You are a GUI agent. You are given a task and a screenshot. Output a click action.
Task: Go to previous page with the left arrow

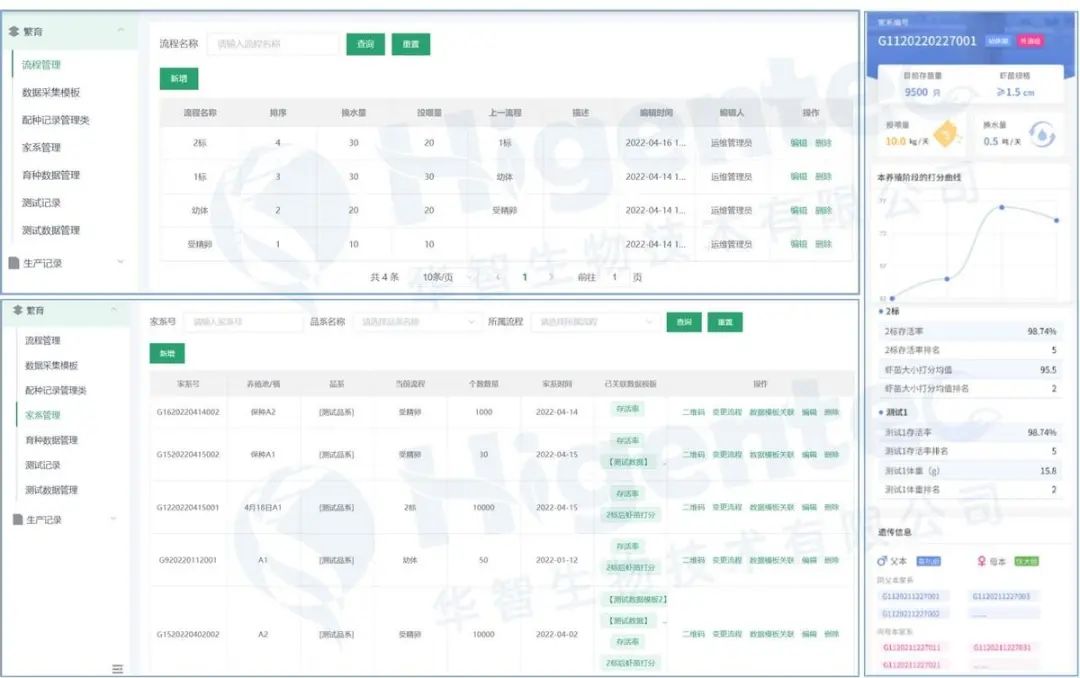click(x=497, y=276)
